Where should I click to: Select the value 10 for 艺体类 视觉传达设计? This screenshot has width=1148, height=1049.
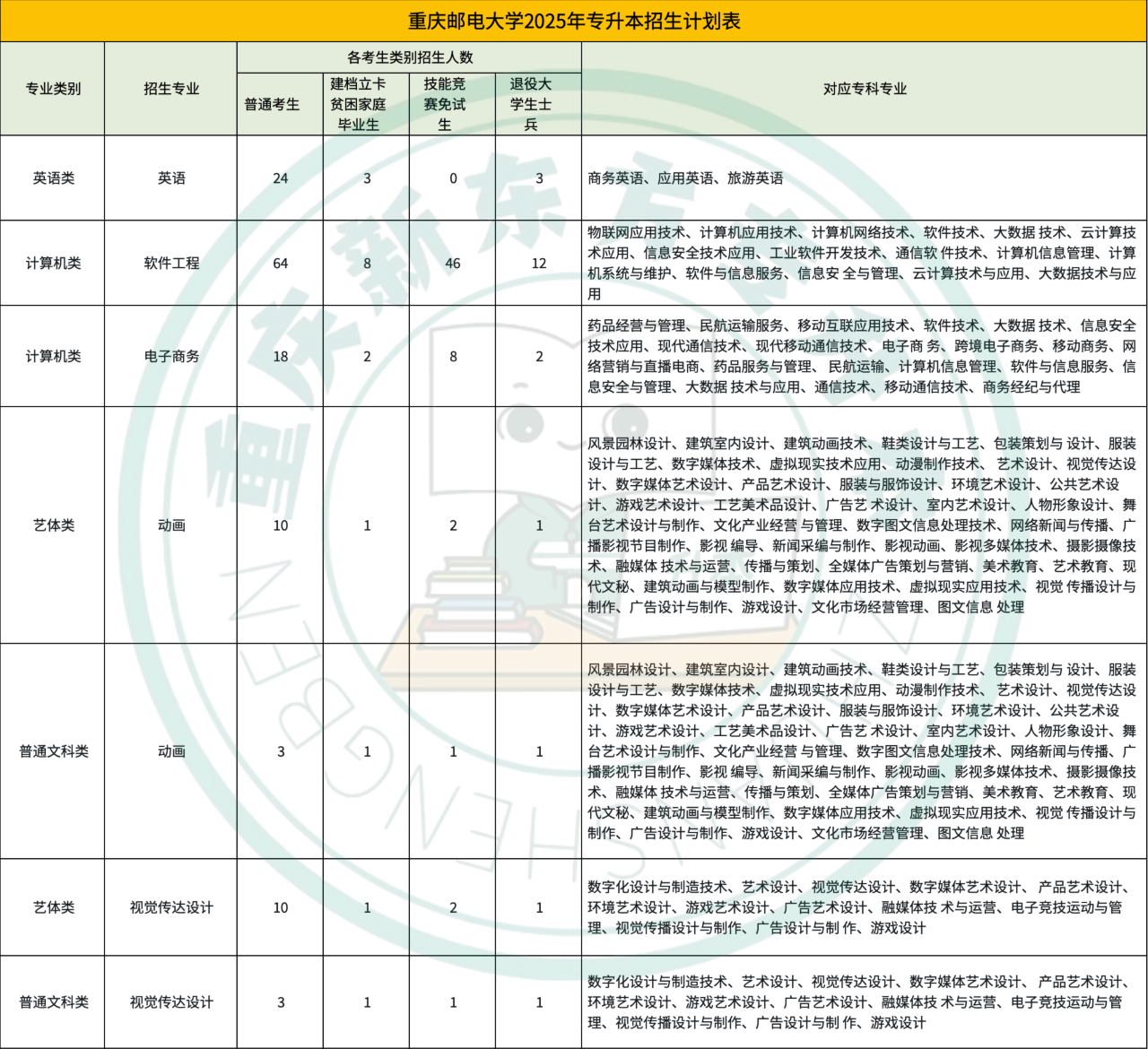point(281,907)
